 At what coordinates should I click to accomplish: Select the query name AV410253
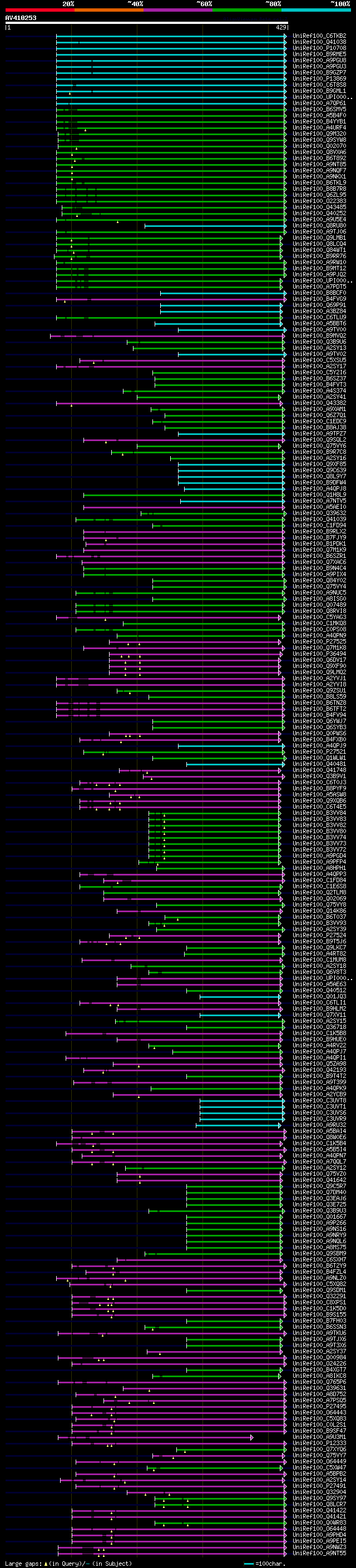(21, 18)
